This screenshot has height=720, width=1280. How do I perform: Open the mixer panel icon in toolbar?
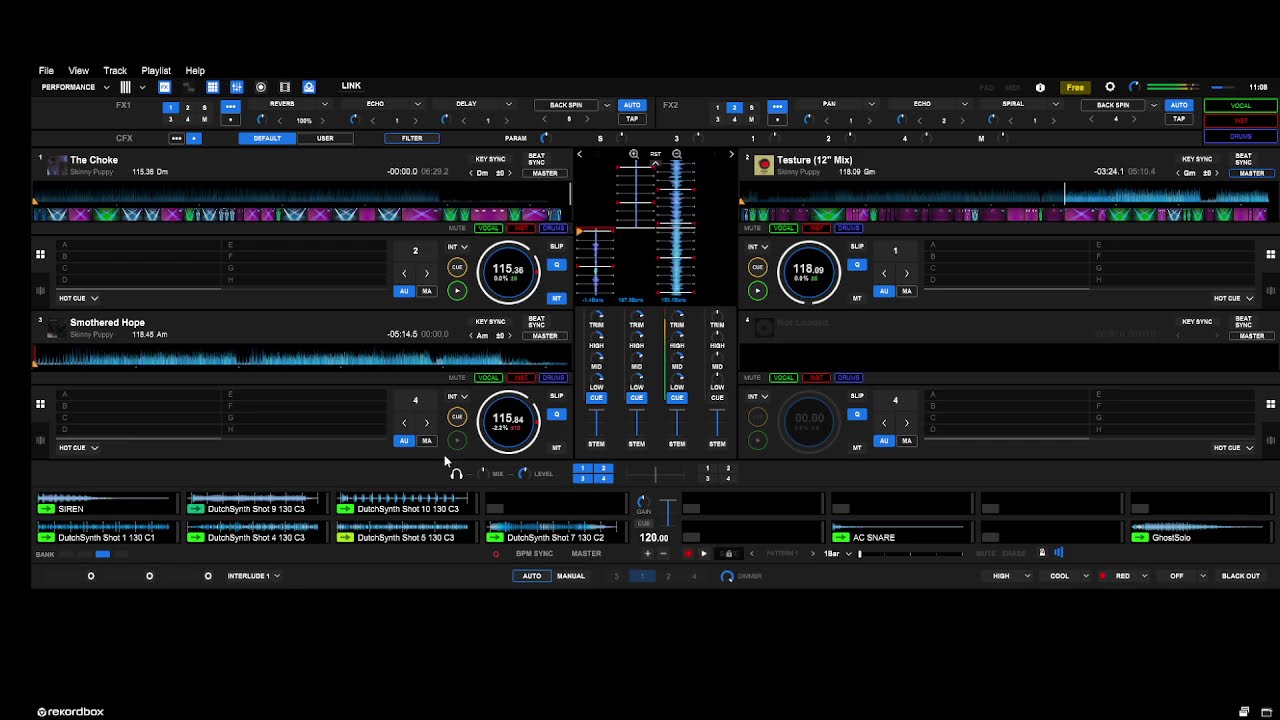point(237,87)
